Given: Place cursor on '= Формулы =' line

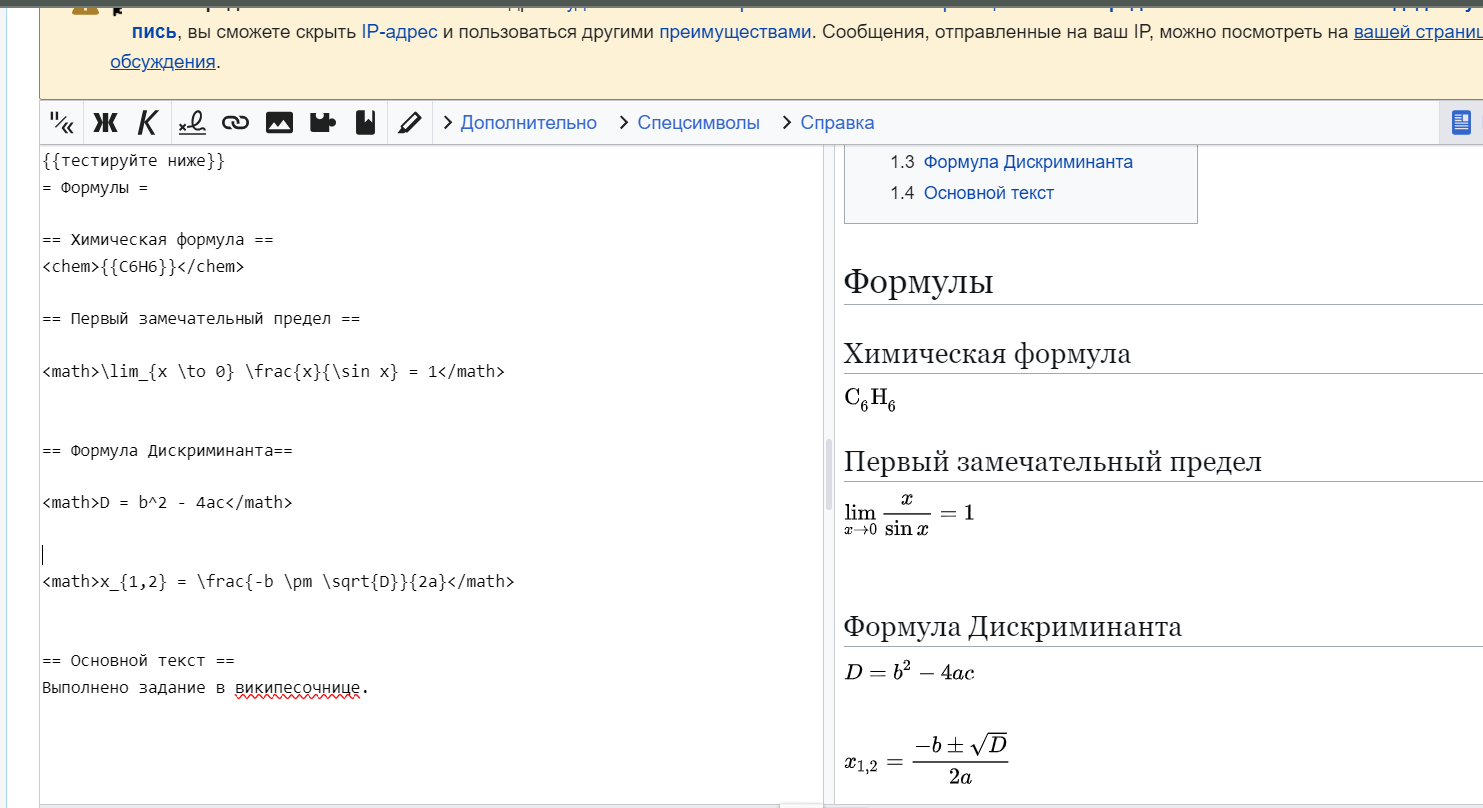Looking at the screenshot, I should point(95,188).
